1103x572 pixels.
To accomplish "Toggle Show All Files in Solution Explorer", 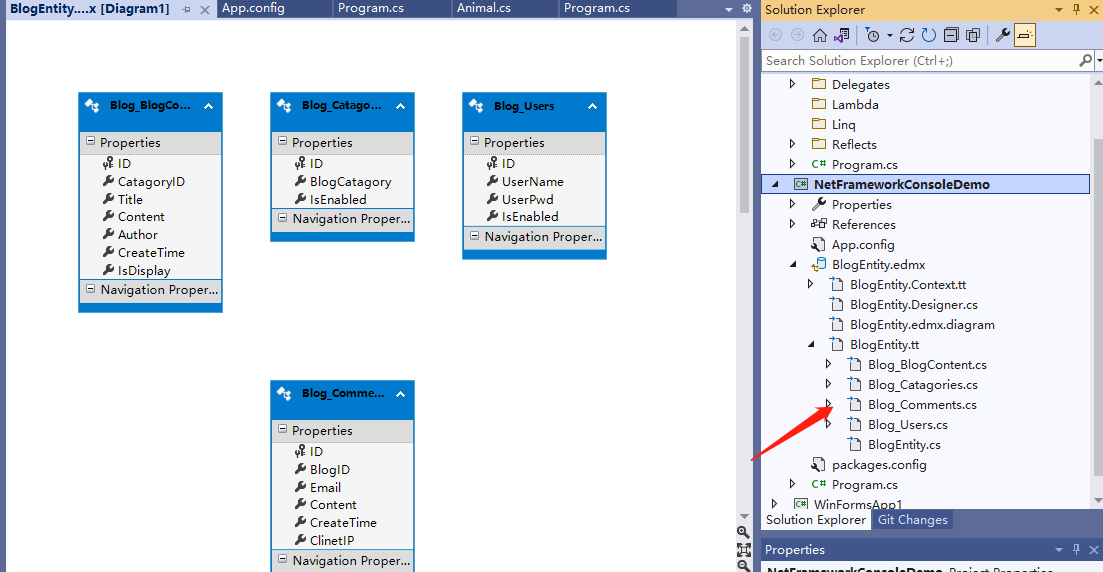I will click(x=973, y=35).
